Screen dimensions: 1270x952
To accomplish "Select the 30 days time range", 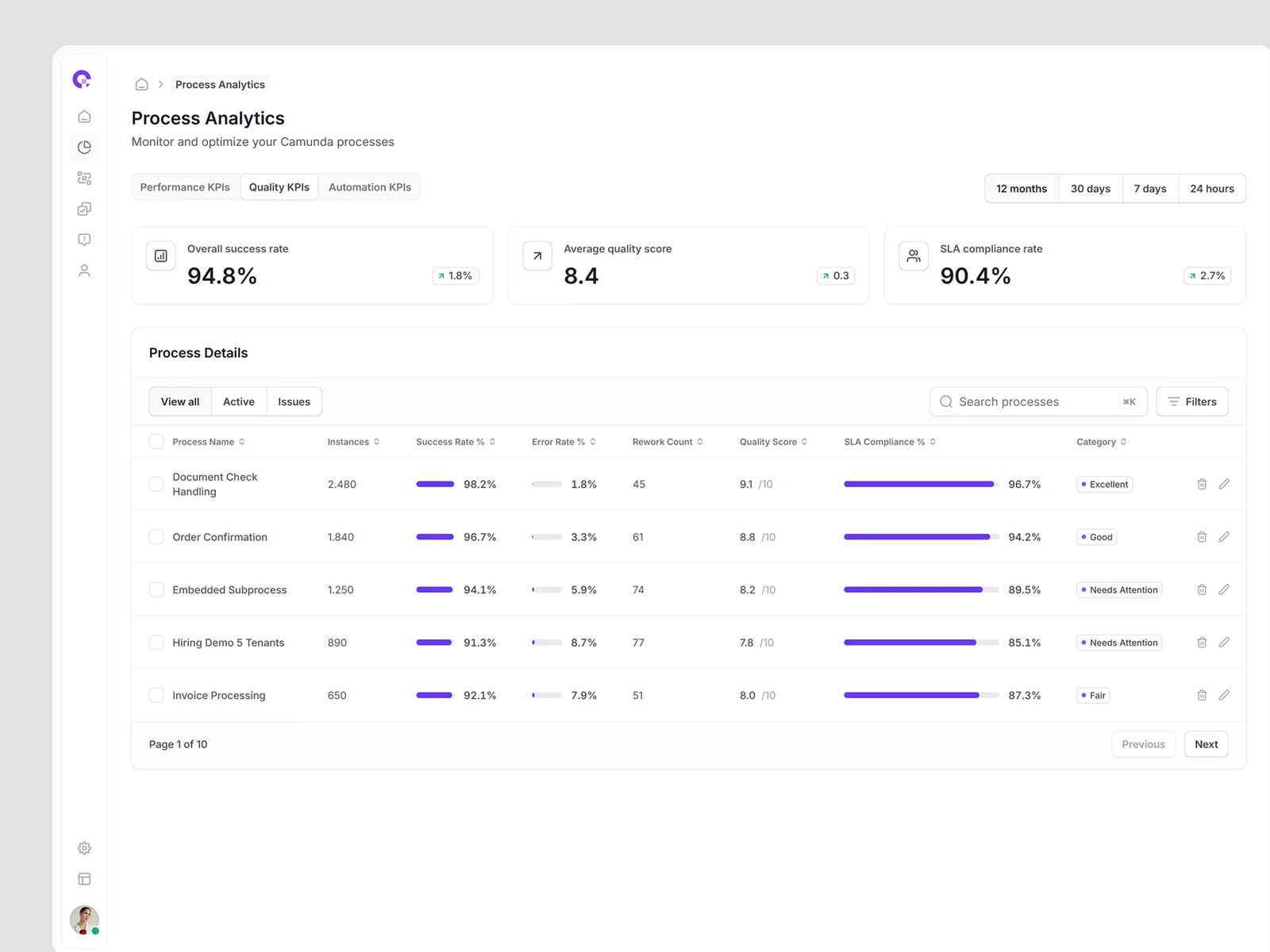I will pyautogui.click(x=1090, y=189).
